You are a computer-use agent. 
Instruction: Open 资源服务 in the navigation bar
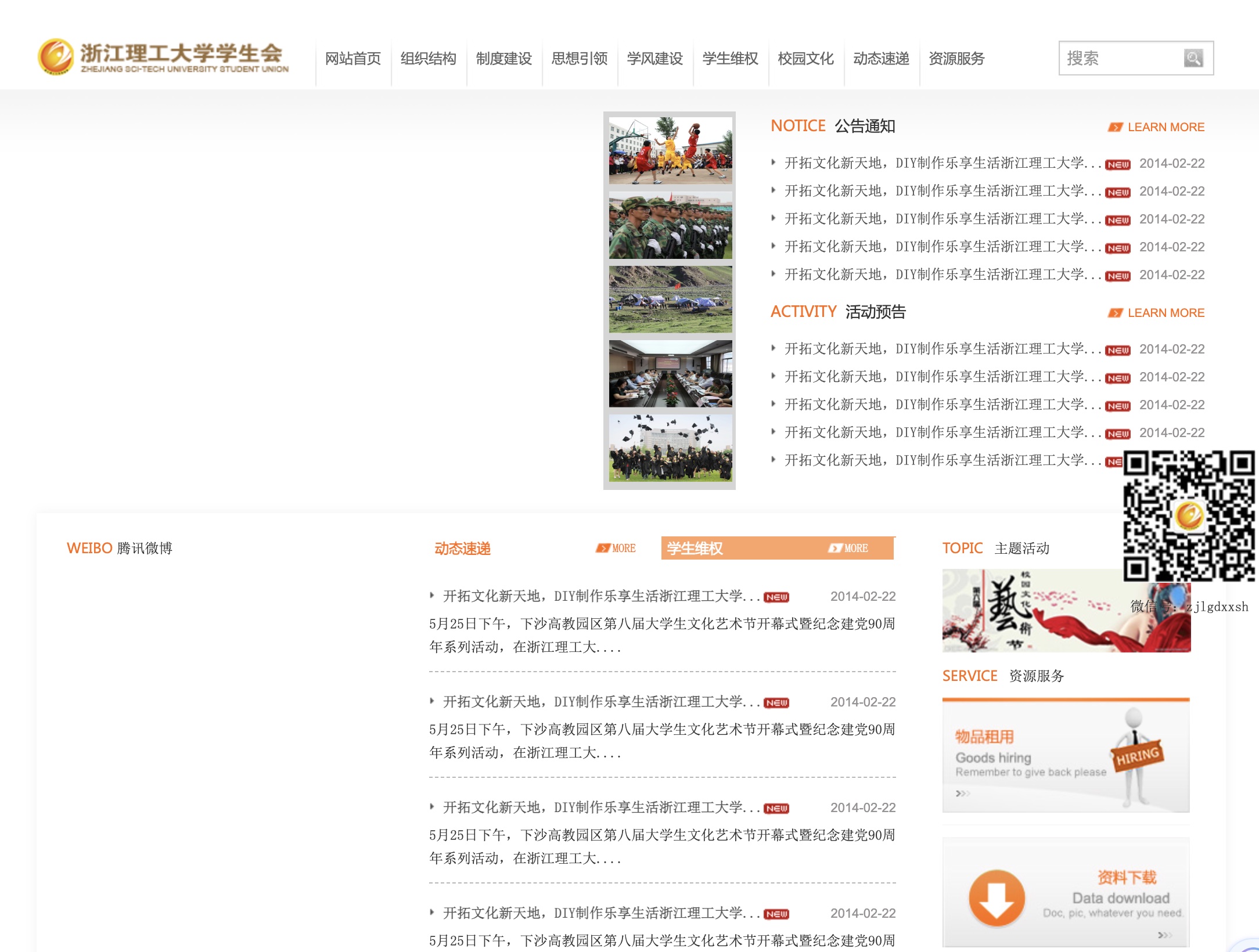[957, 59]
